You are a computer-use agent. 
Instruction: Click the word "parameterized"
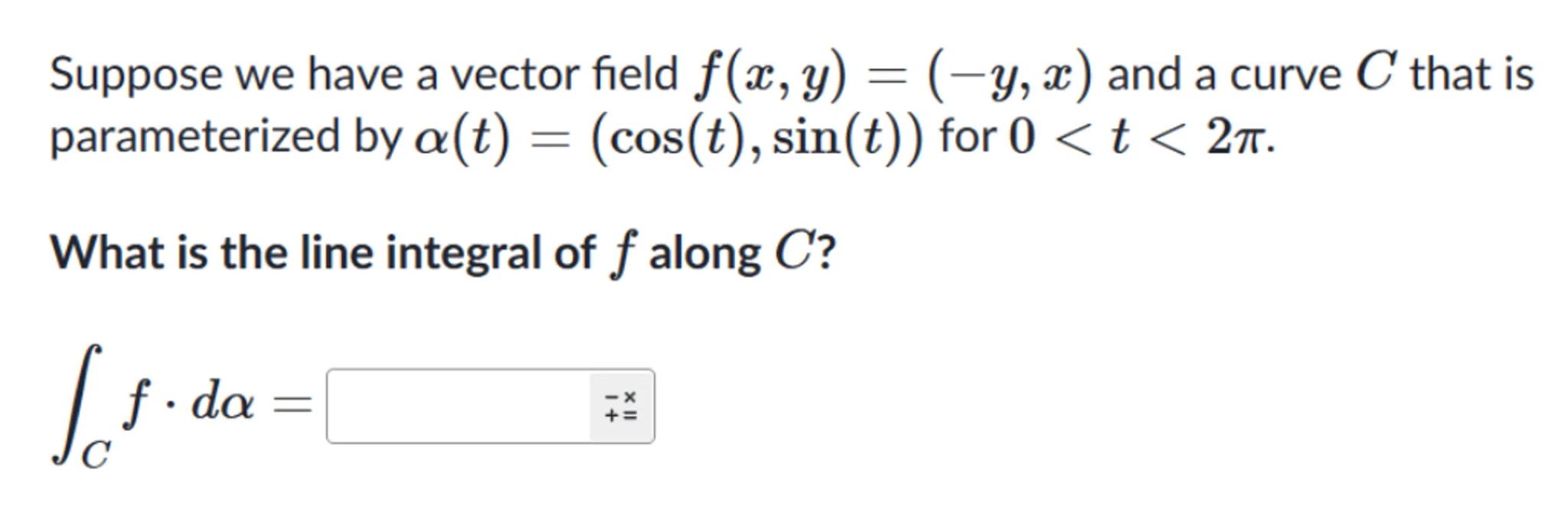pos(194,139)
